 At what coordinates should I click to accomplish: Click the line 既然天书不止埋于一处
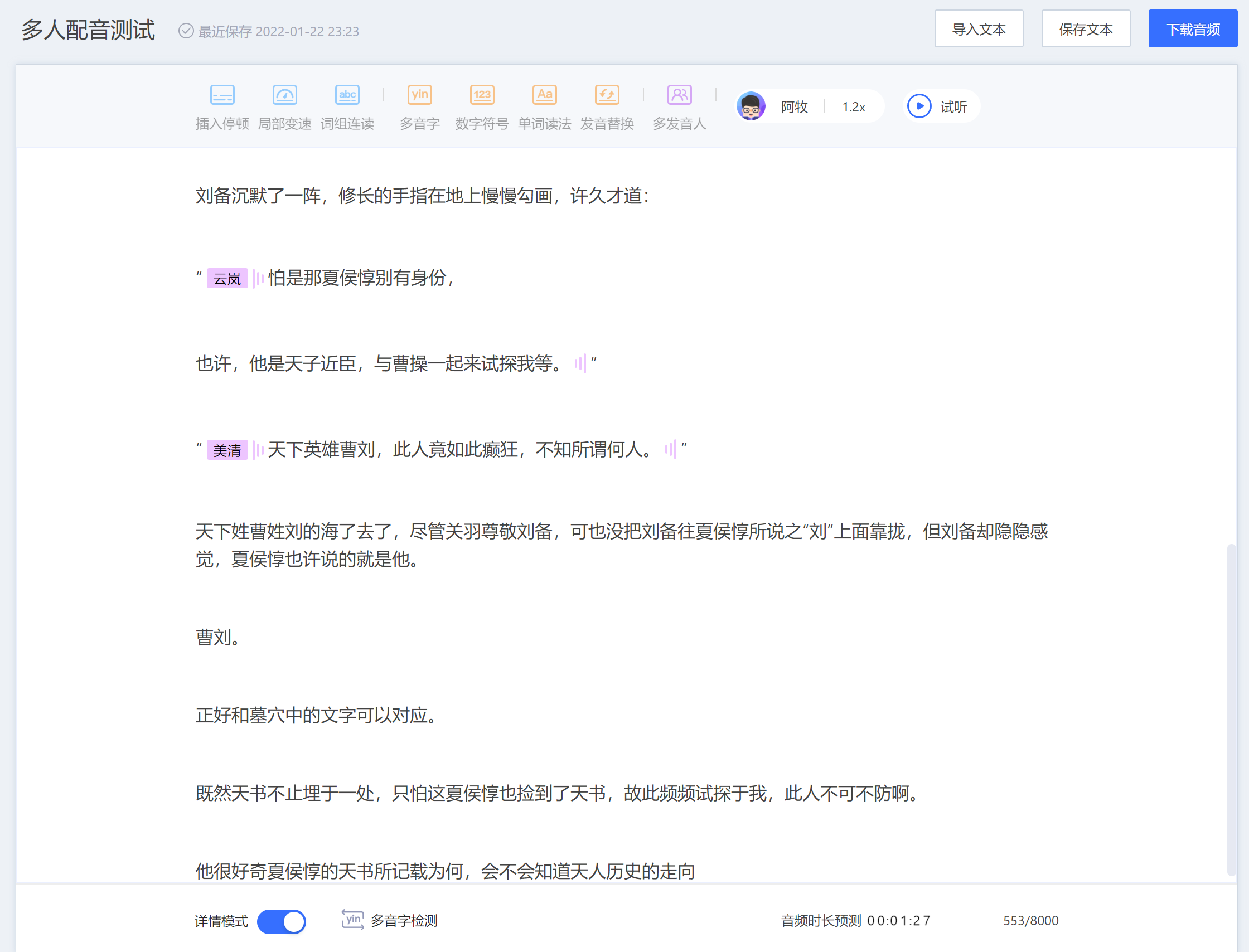(x=558, y=793)
